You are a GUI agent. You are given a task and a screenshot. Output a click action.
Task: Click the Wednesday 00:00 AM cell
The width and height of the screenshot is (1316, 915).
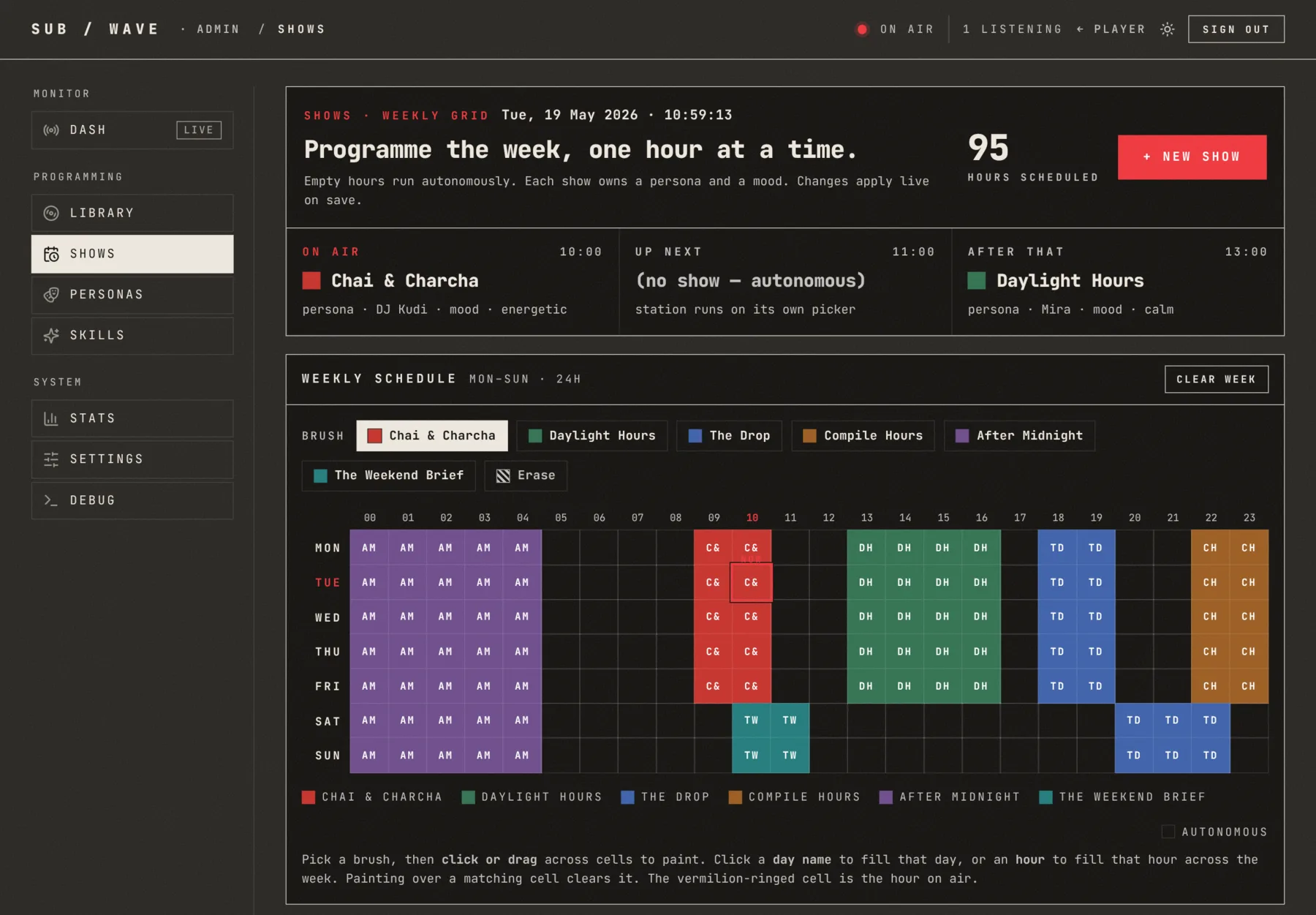tap(369, 617)
